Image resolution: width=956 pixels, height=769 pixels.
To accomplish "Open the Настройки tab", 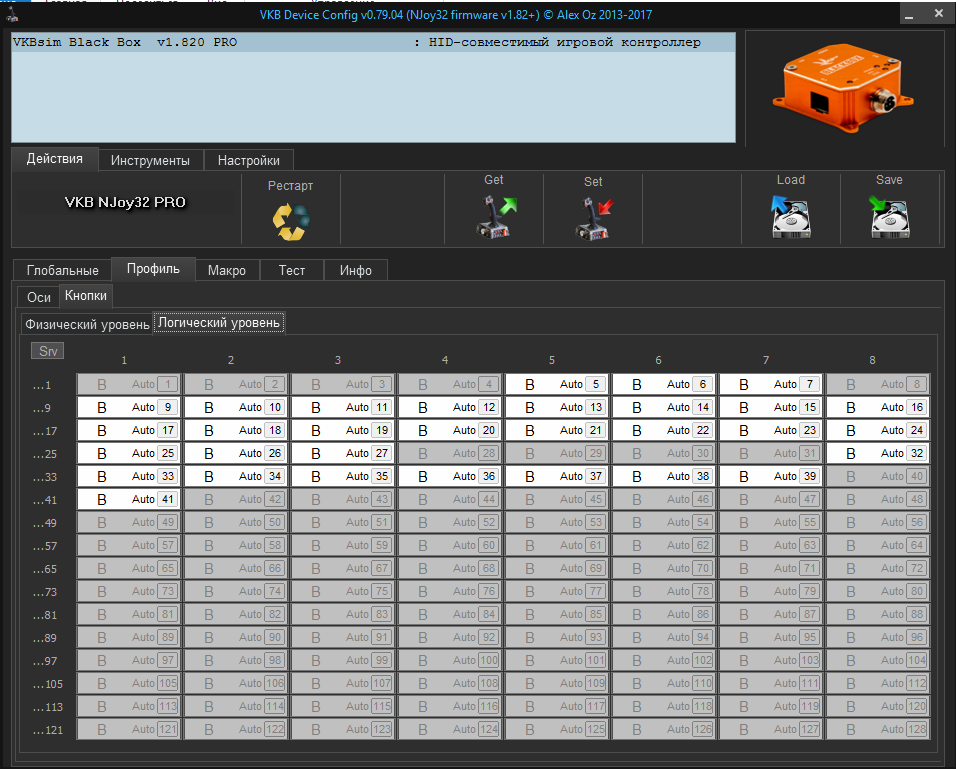I will tap(249, 160).
